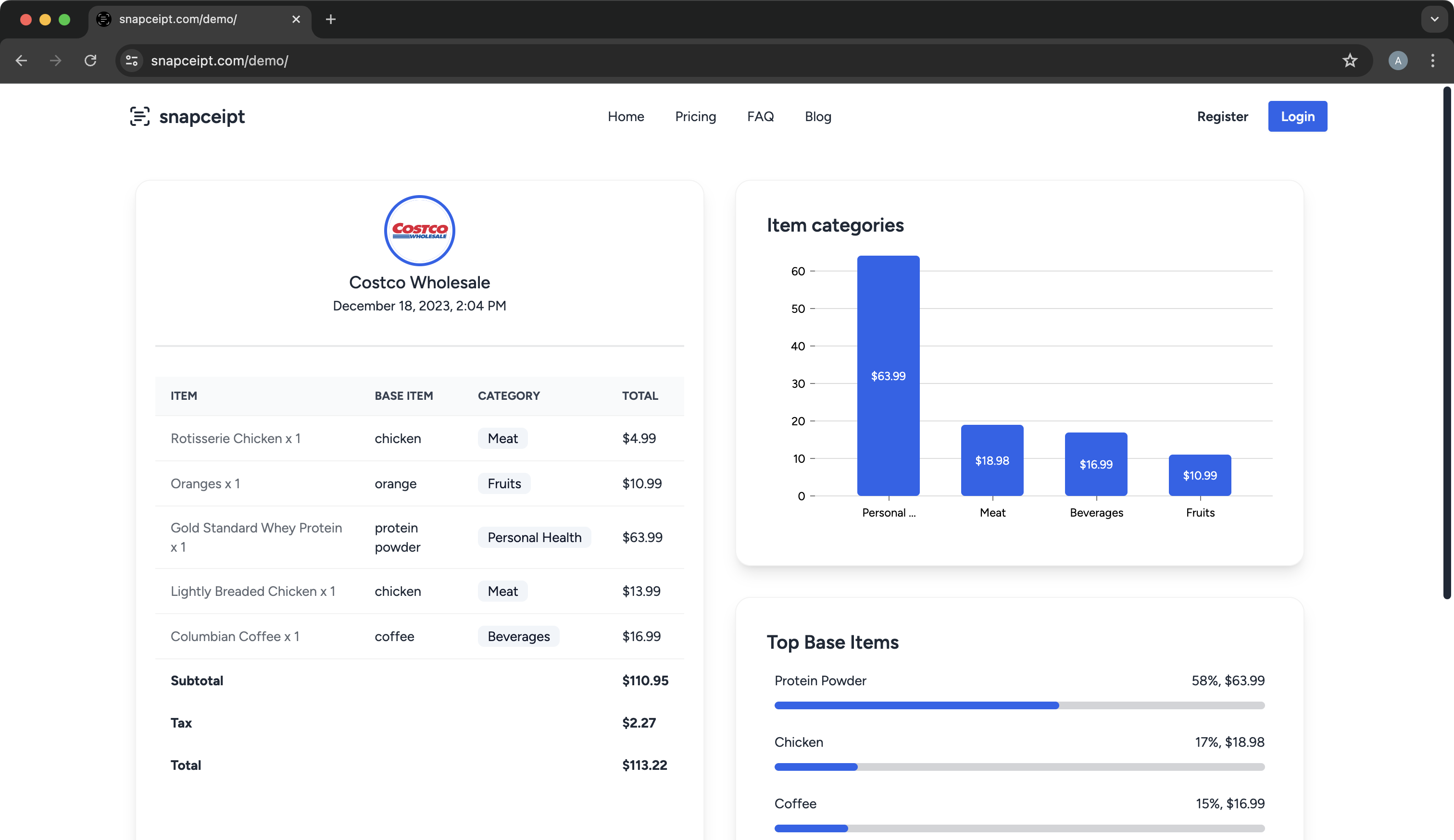The height and width of the screenshot is (840, 1454).
Task: Open the Chrome profile avatar
Action: (x=1397, y=61)
